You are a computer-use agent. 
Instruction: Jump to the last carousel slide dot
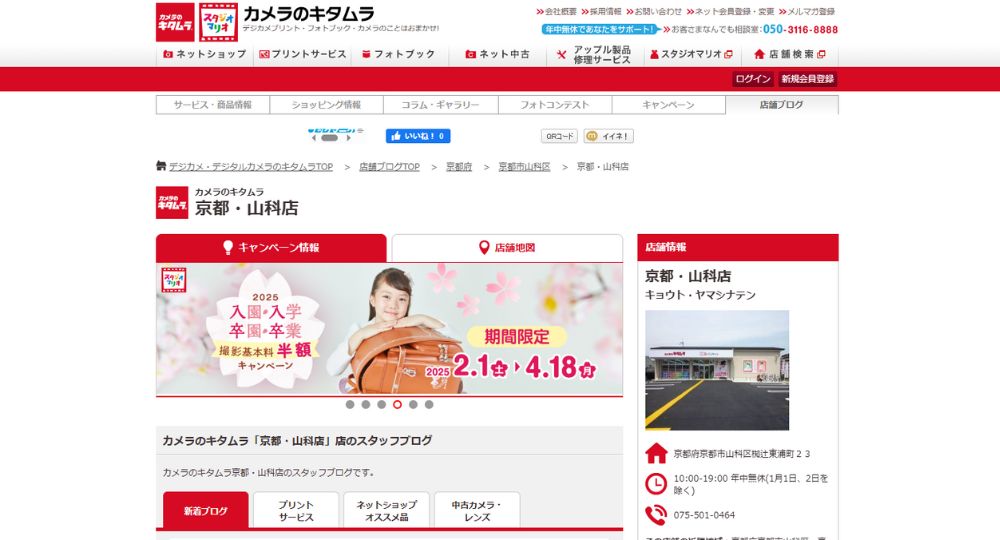[429, 405]
